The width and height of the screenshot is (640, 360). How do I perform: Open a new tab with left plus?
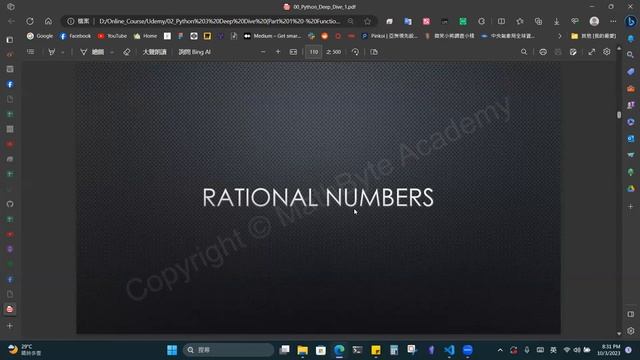tap(10, 326)
